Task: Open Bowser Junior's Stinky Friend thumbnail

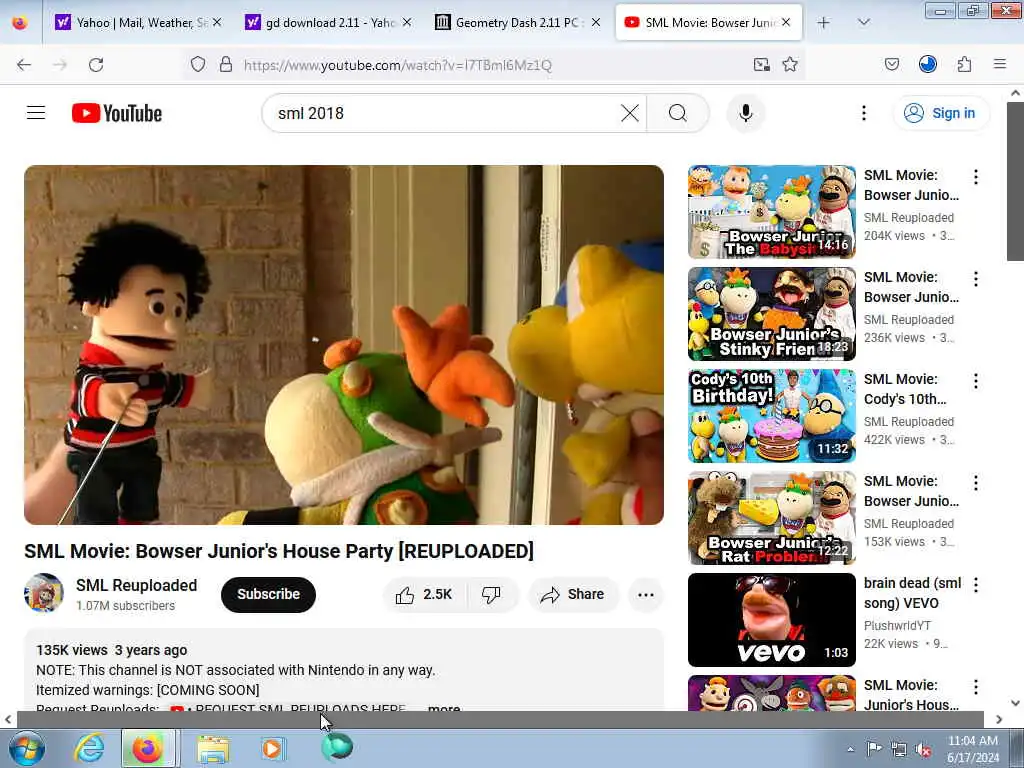Action: (771, 313)
